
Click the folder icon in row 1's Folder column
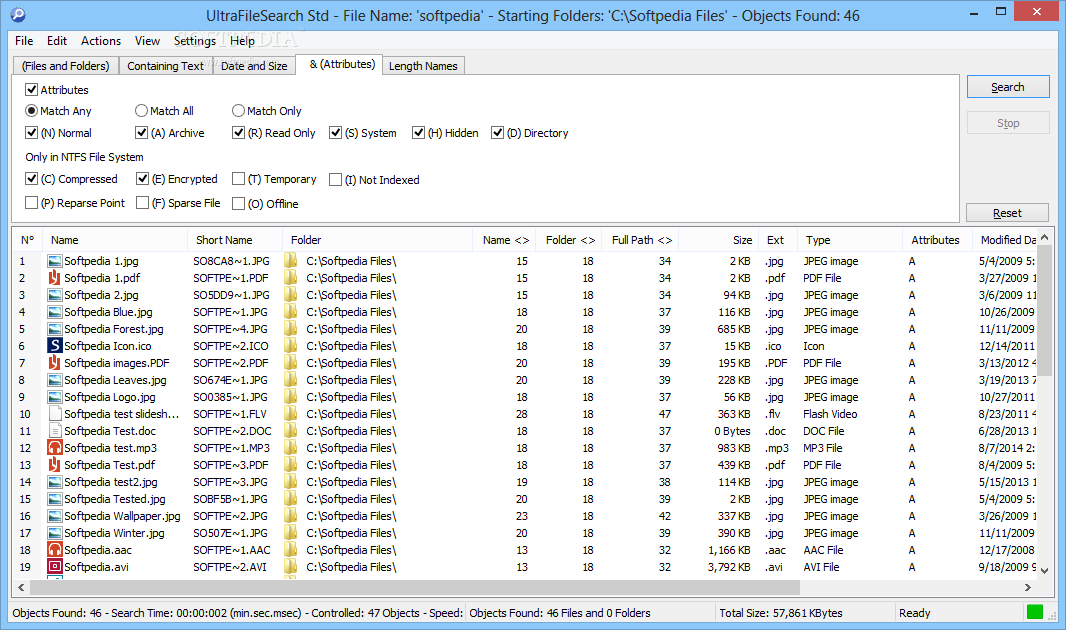(291, 261)
